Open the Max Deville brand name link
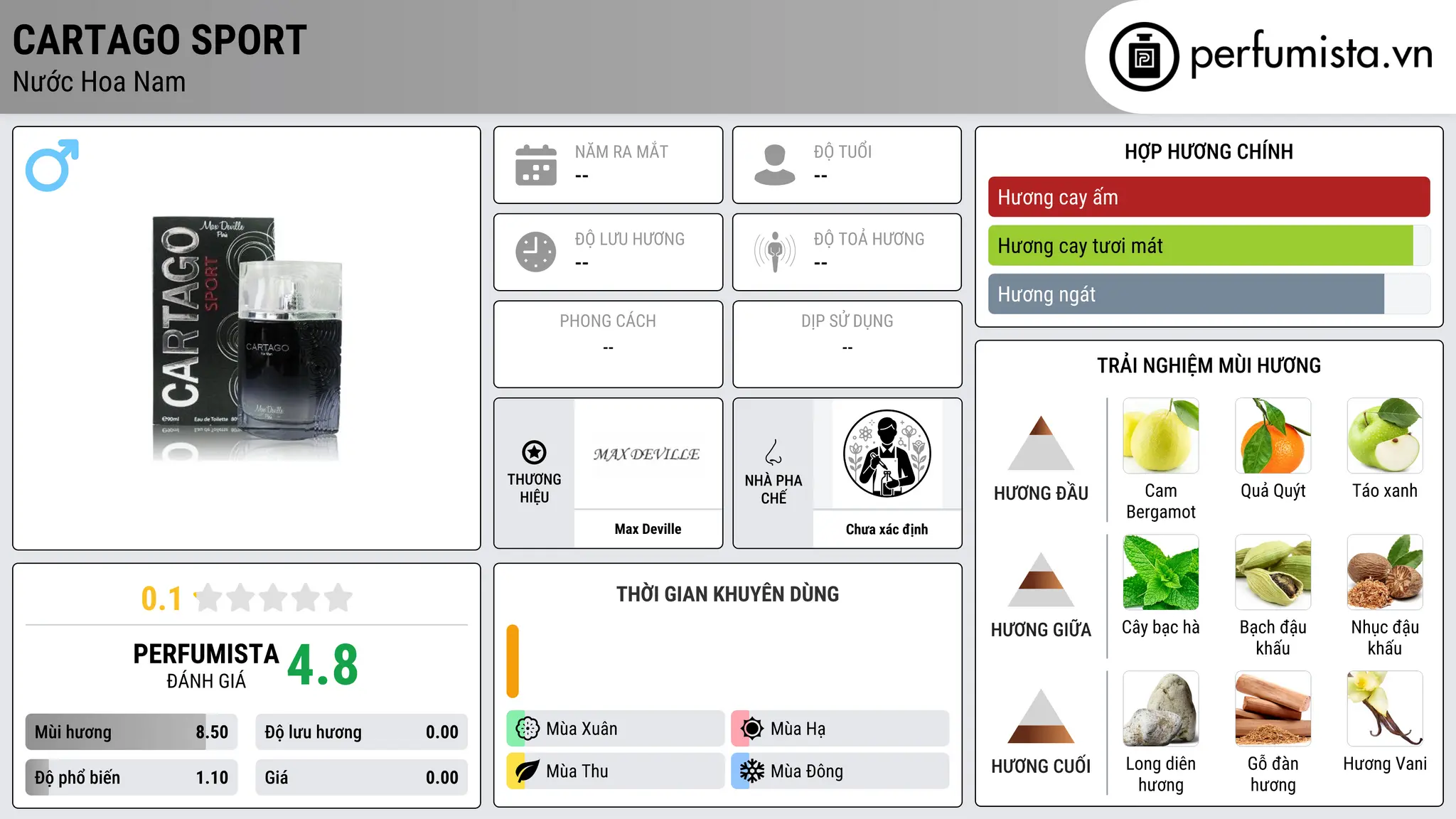The image size is (1456, 819). click(x=648, y=529)
